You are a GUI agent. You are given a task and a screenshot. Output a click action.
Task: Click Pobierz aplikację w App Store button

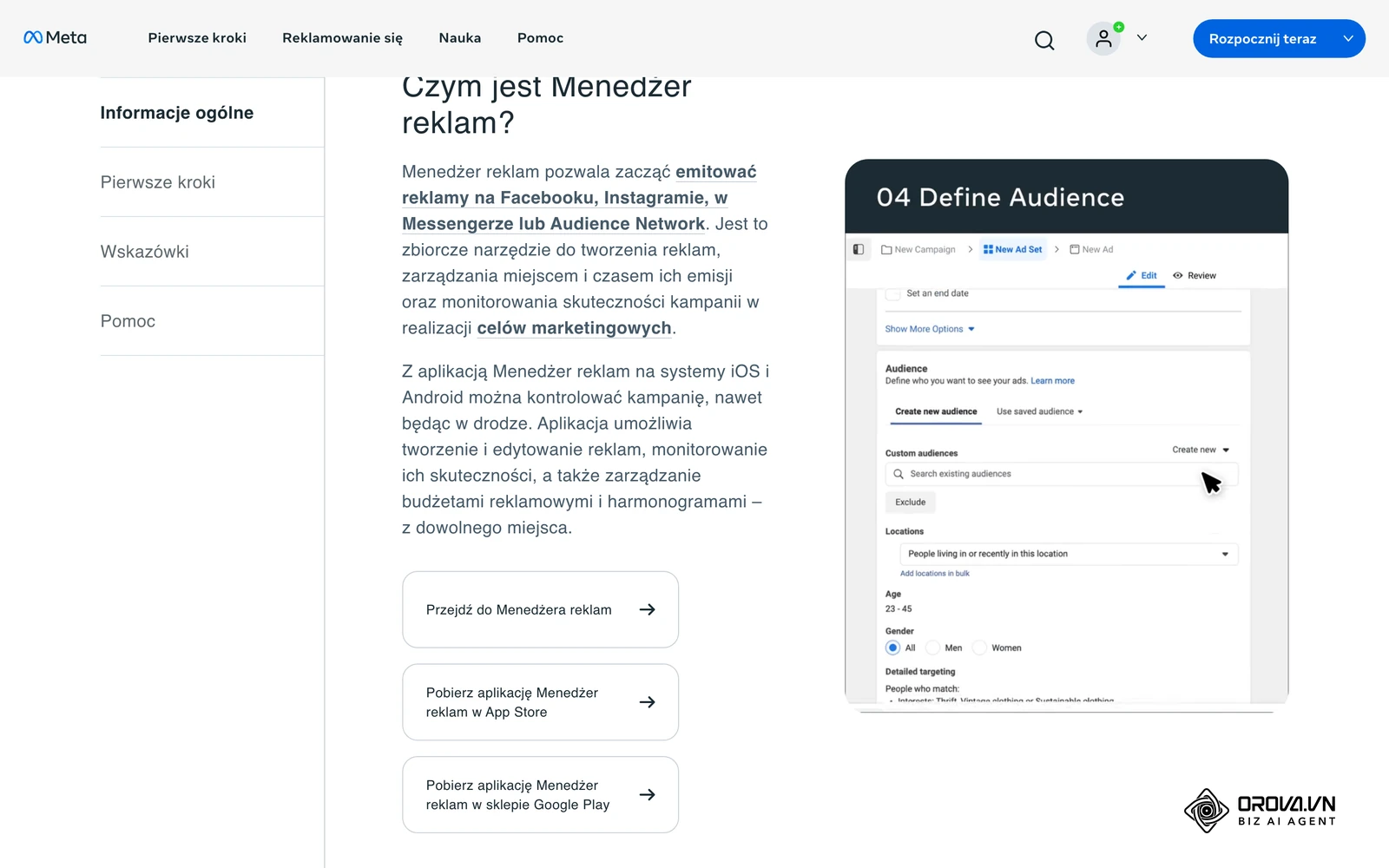tap(540, 702)
